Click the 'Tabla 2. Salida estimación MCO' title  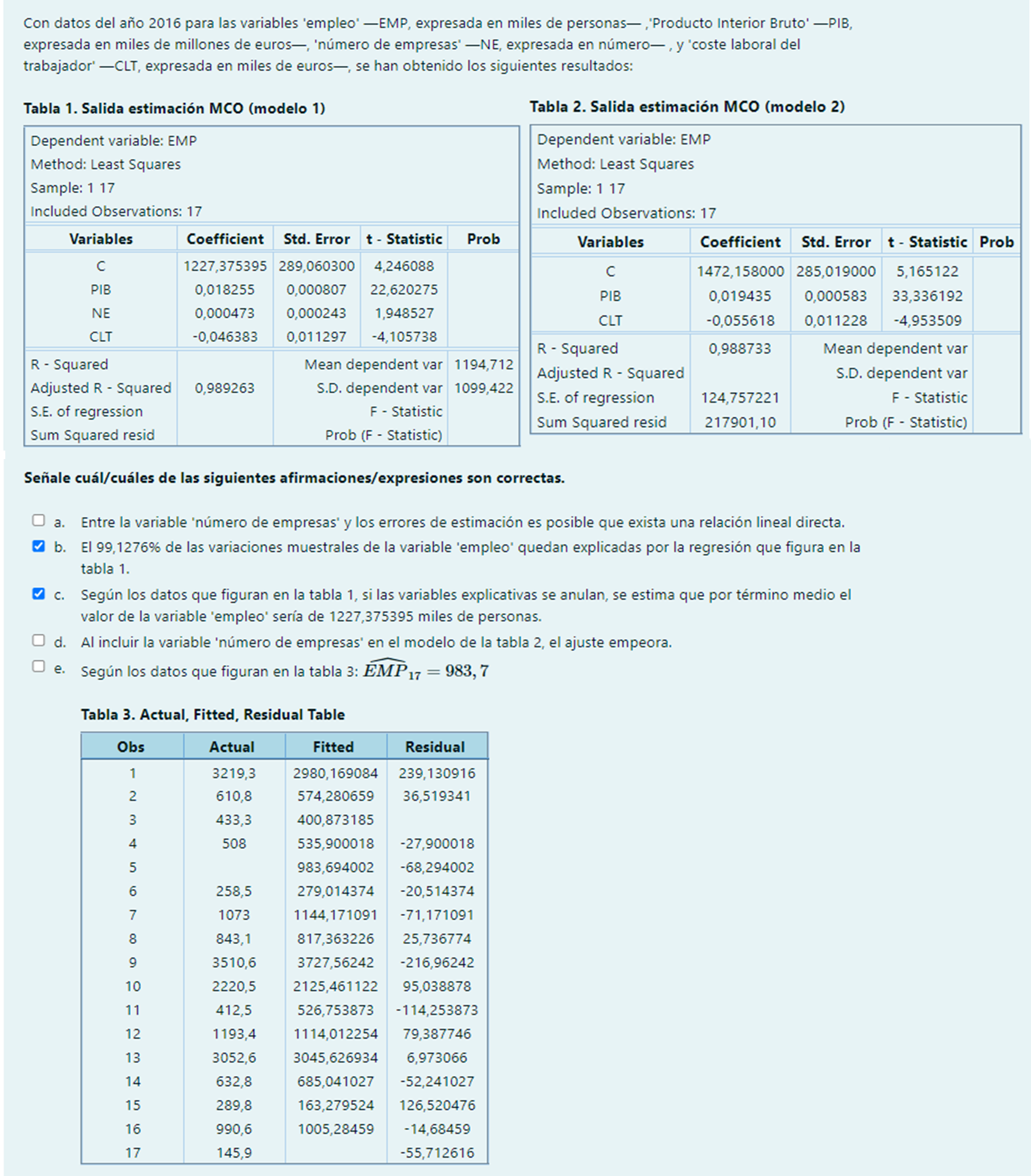[x=687, y=106]
